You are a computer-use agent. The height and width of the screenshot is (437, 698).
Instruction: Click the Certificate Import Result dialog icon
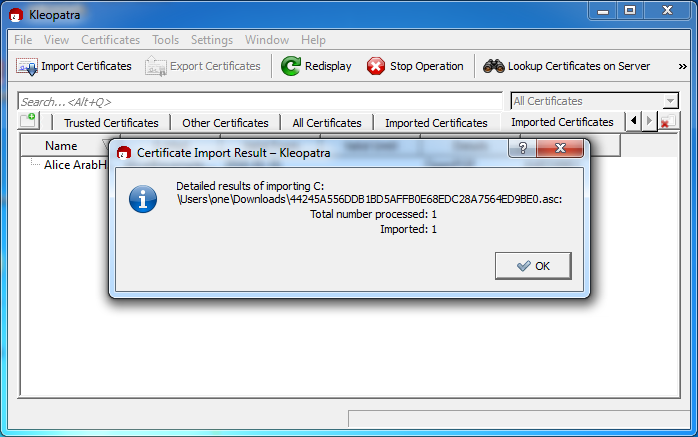click(124, 153)
